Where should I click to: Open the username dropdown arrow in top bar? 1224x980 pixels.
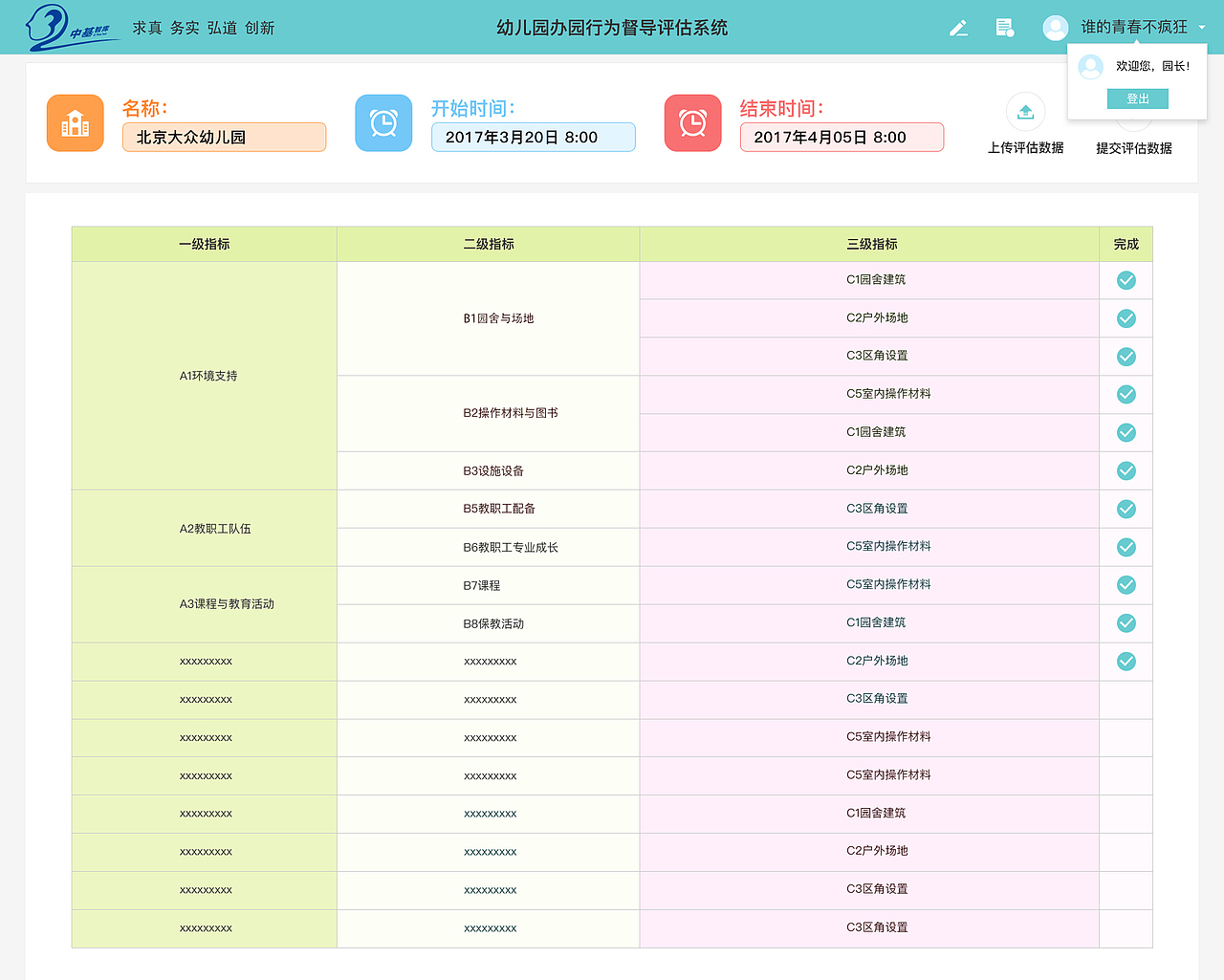tap(1202, 28)
